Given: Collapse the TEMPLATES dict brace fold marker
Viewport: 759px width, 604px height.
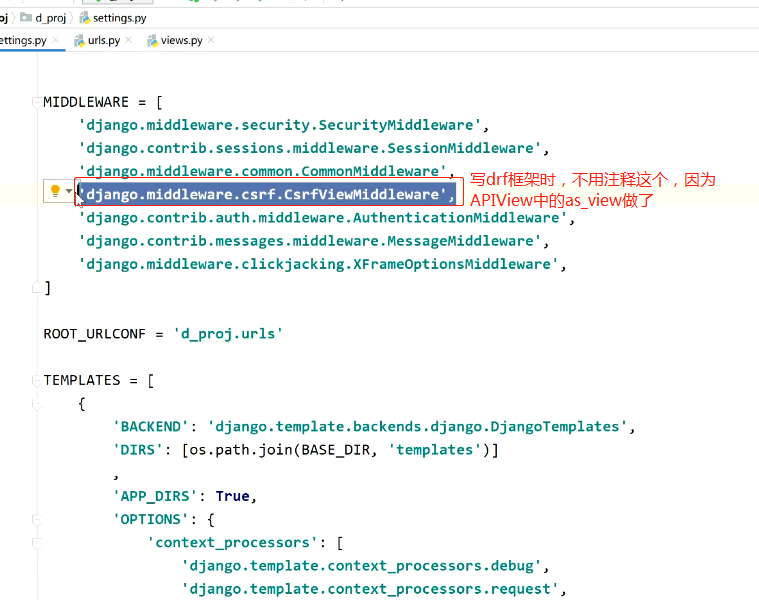Looking at the screenshot, I should click(36, 404).
